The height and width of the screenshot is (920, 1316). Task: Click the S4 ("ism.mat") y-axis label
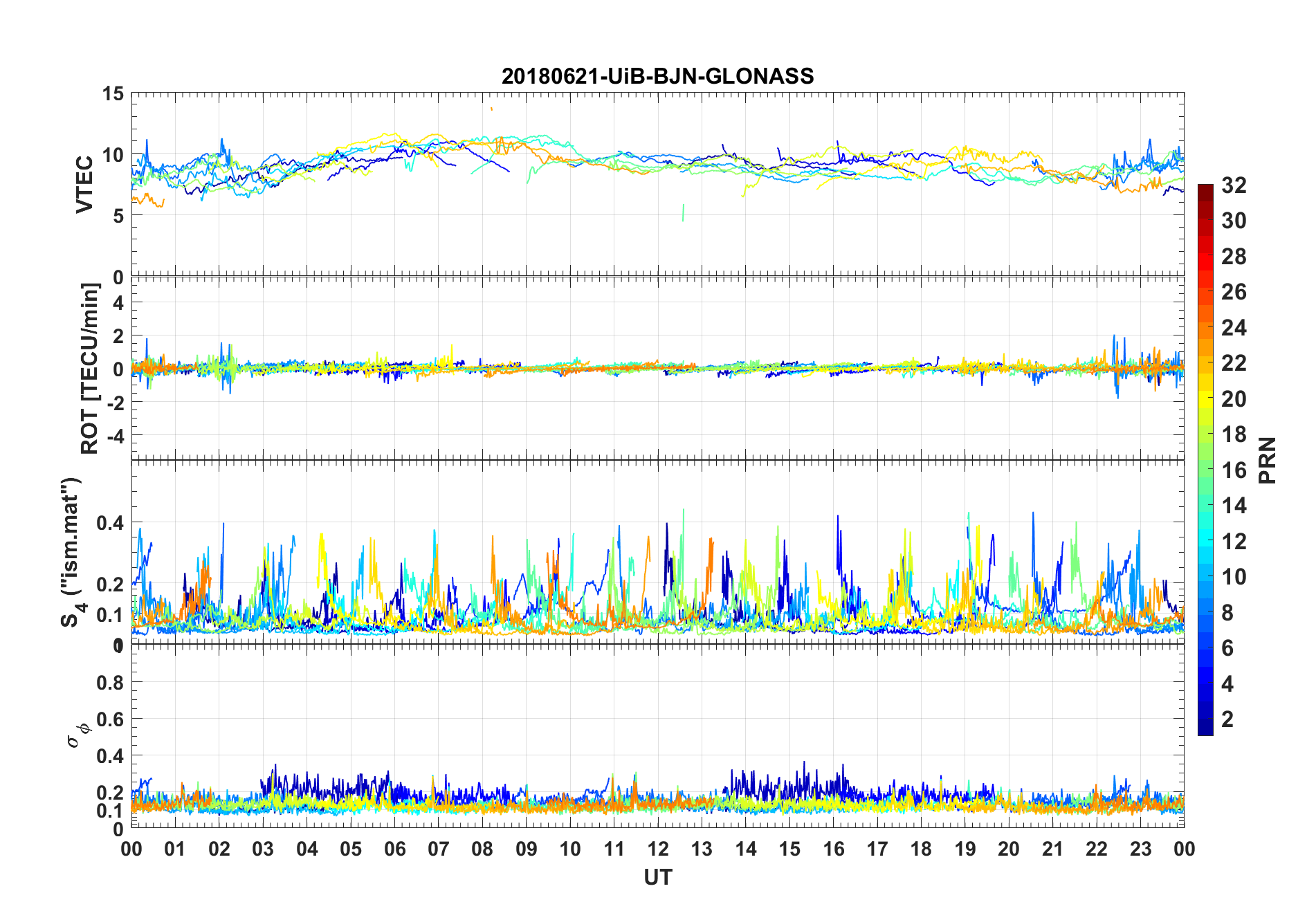pos(72,553)
